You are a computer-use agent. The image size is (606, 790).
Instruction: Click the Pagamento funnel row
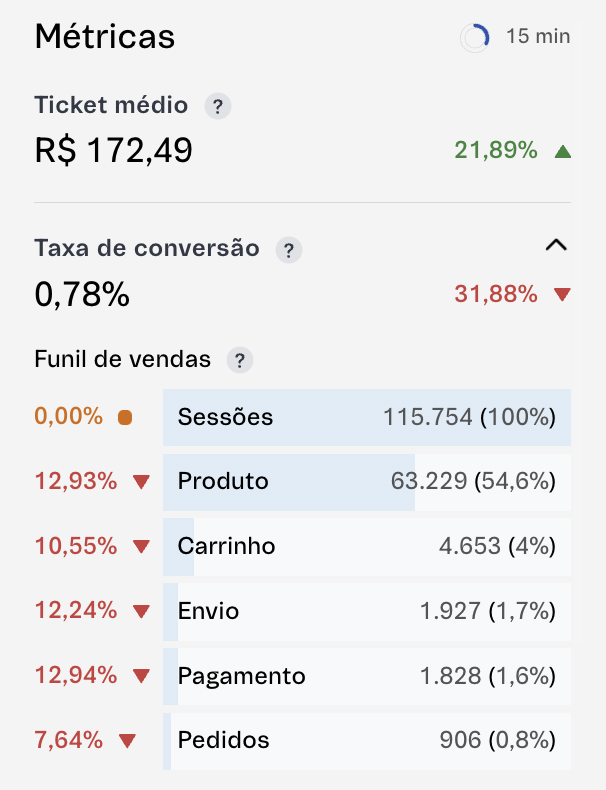(367, 676)
